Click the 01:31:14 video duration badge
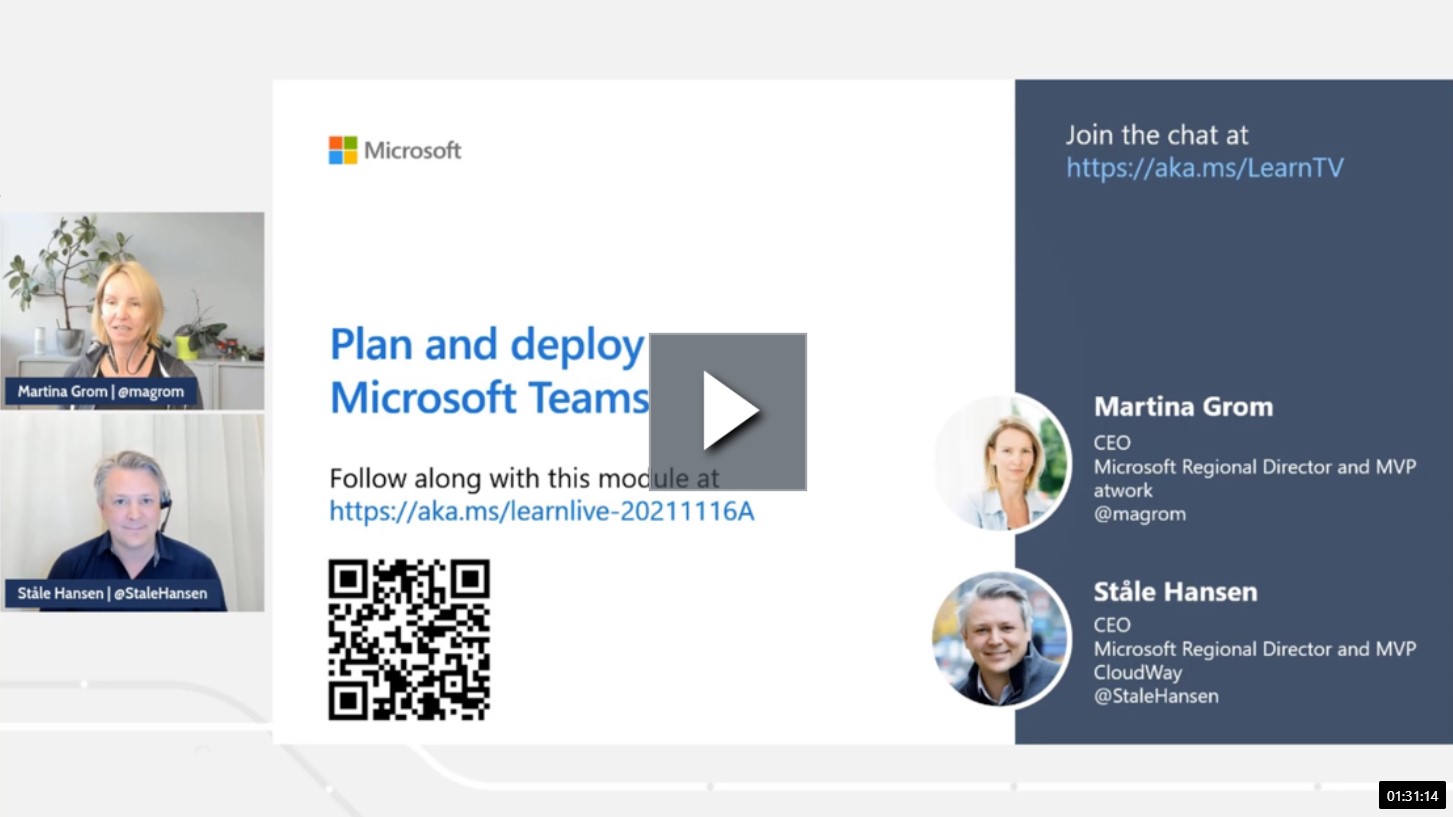 click(1412, 796)
